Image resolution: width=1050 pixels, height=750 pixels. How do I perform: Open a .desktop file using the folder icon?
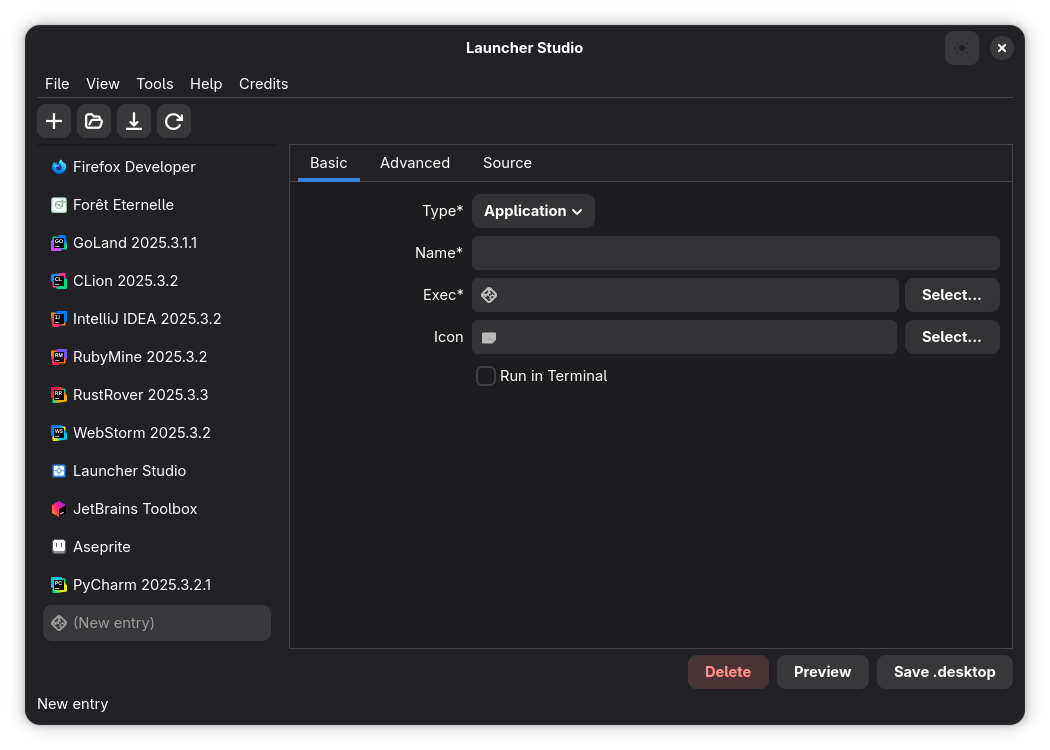pyautogui.click(x=94, y=121)
